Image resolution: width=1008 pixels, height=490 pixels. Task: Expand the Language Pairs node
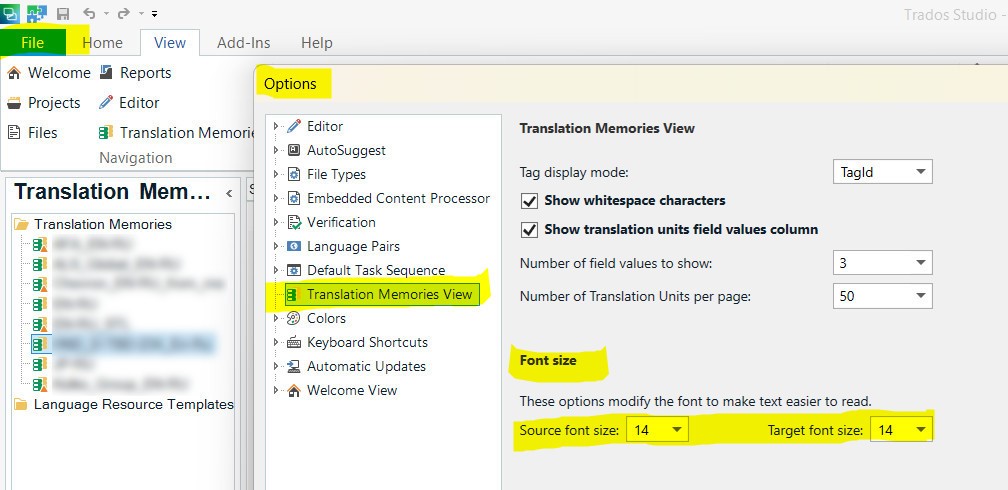click(276, 246)
